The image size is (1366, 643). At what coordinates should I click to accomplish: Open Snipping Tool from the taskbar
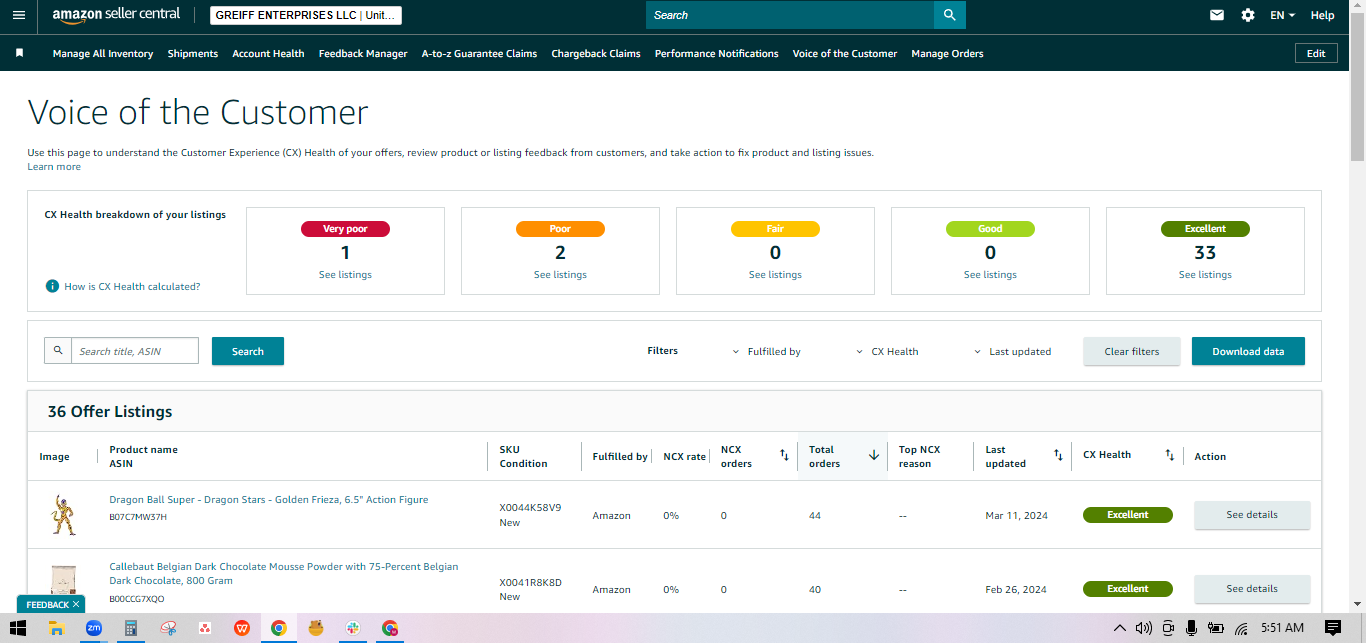(168, 628)
